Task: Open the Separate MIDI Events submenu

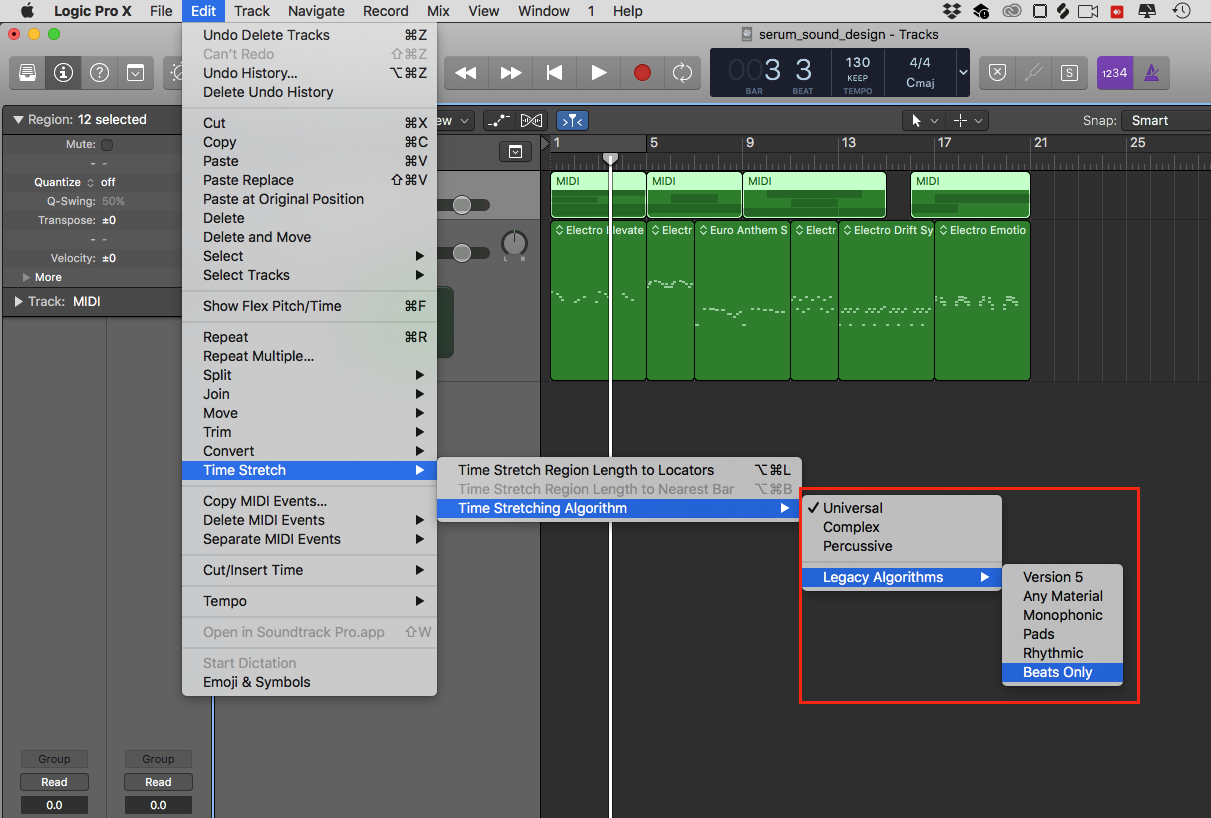Action: [309, 539]
